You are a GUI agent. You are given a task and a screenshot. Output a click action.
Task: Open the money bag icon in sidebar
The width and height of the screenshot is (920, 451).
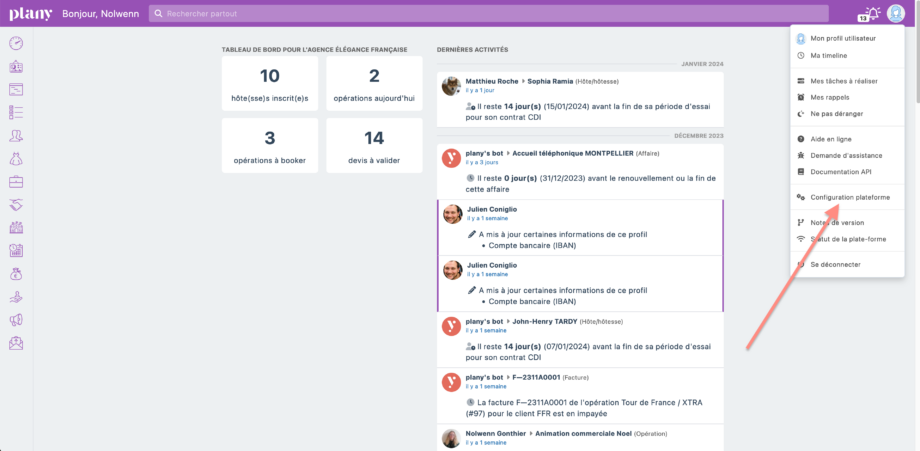coord(16,273)
